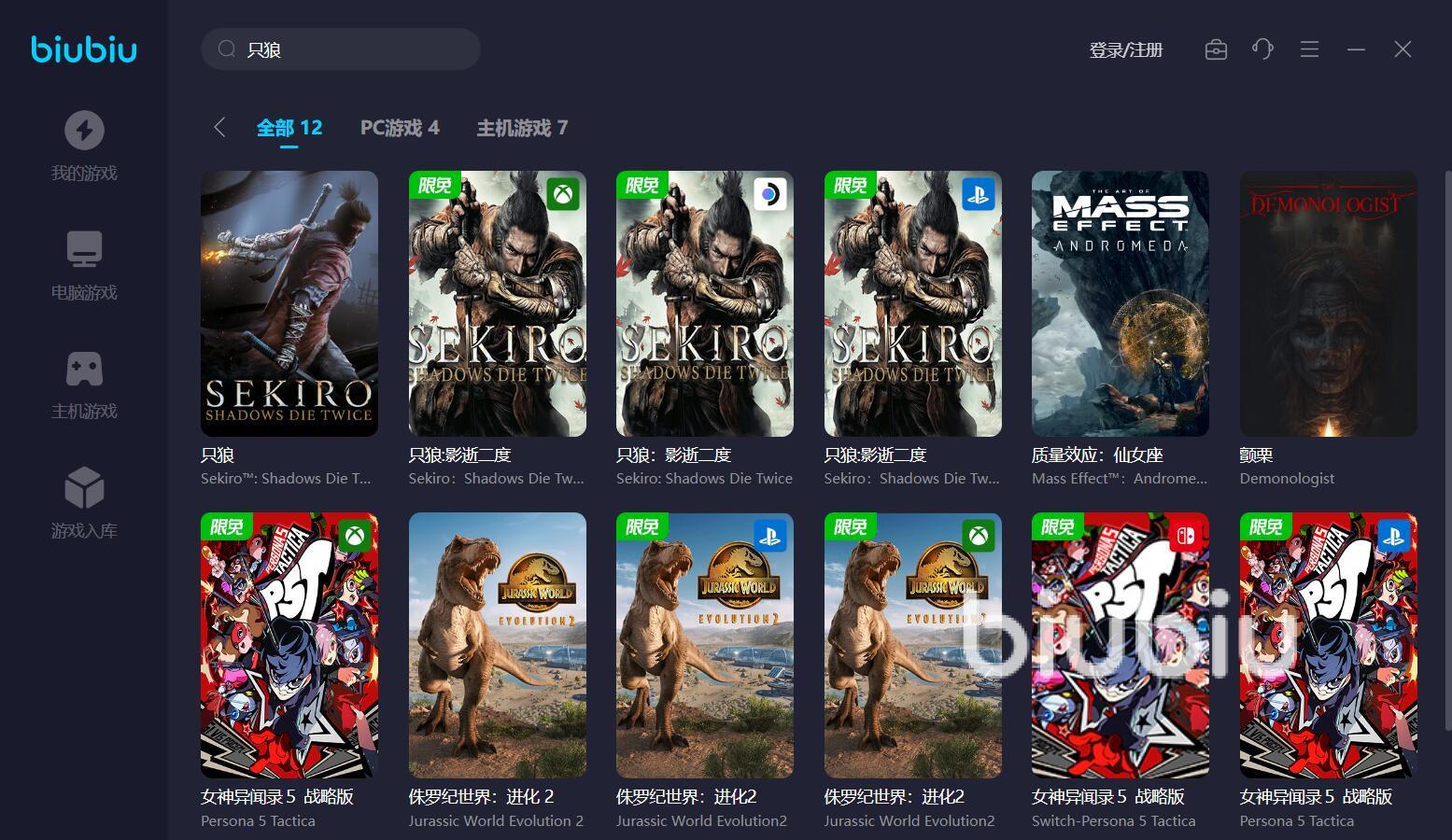Click the 颤栗 game title text
This screenshot has width=1452, height=840.
[x=1257, y=455]
